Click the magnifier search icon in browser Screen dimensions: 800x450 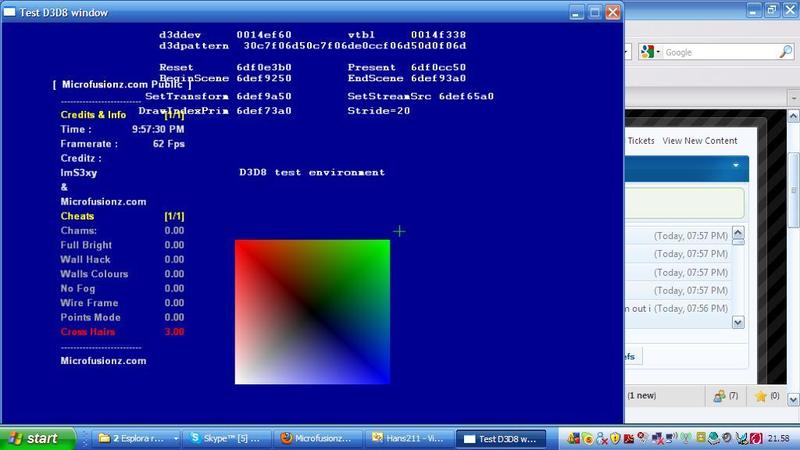tap(786, 52)
